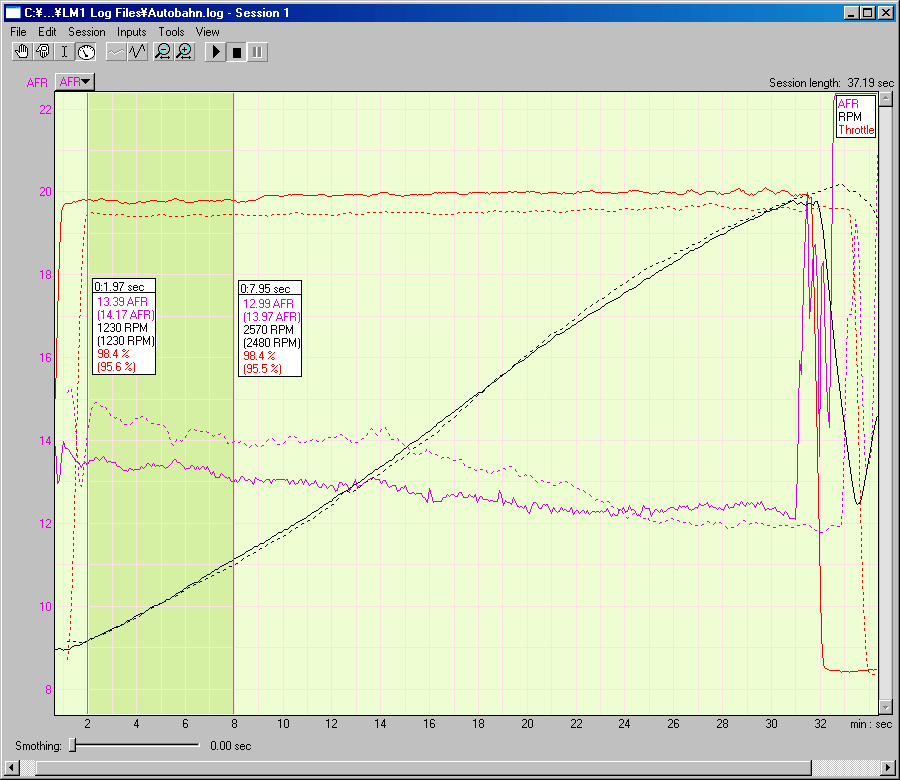Toggle the gauge meter tool

pyautogui.click(x=86, y=52)
